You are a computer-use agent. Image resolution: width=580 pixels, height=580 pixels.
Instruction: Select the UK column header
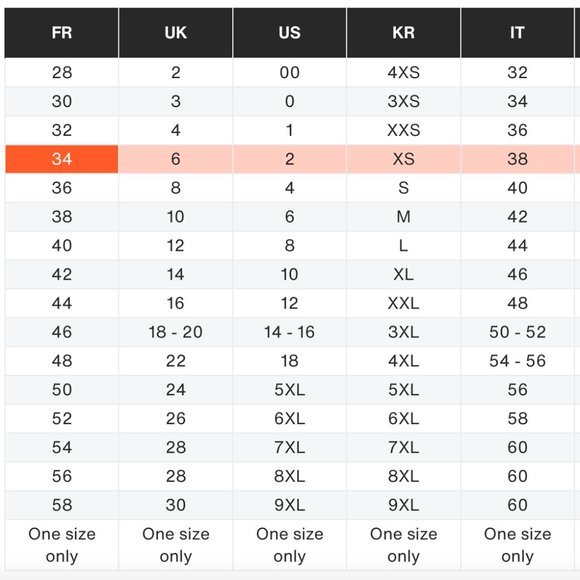coord(176,33)
